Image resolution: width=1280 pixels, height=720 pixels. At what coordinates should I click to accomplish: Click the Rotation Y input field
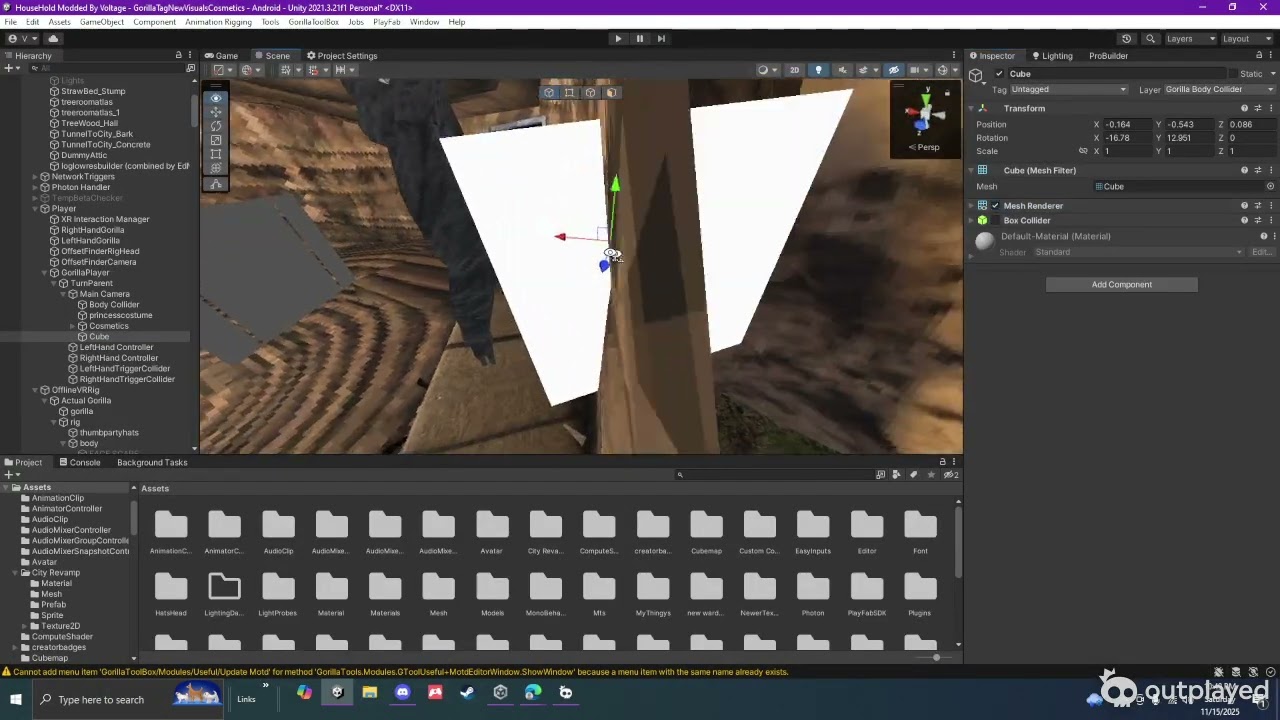pos(1189,138)
